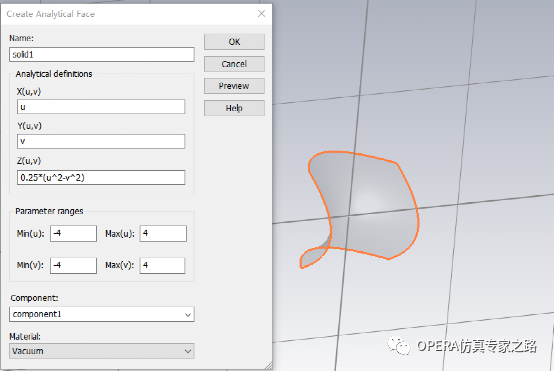
Task: Select the Y(u,v) expression field
Action: pos(101,141)
